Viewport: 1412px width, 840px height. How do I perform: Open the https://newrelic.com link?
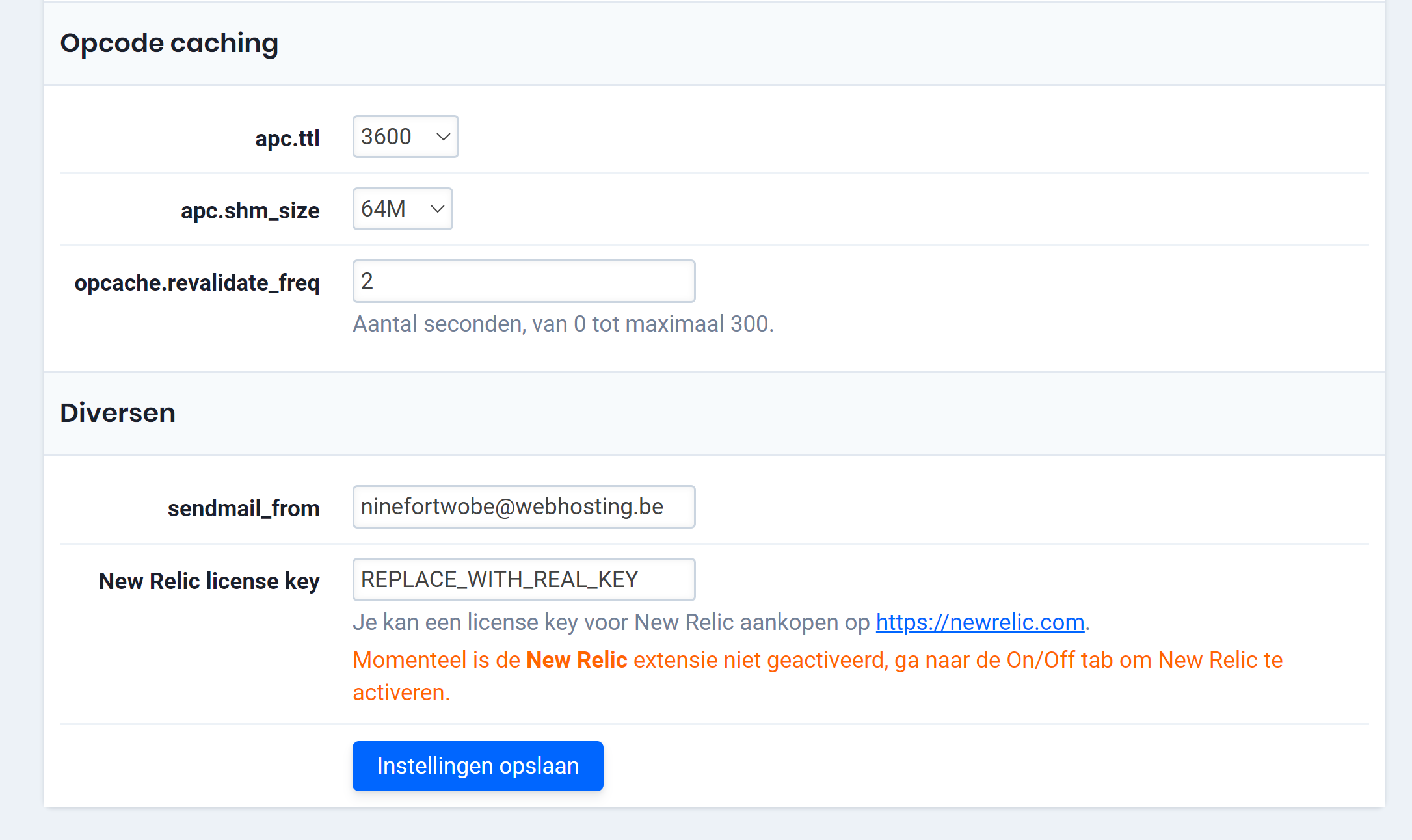979,622
